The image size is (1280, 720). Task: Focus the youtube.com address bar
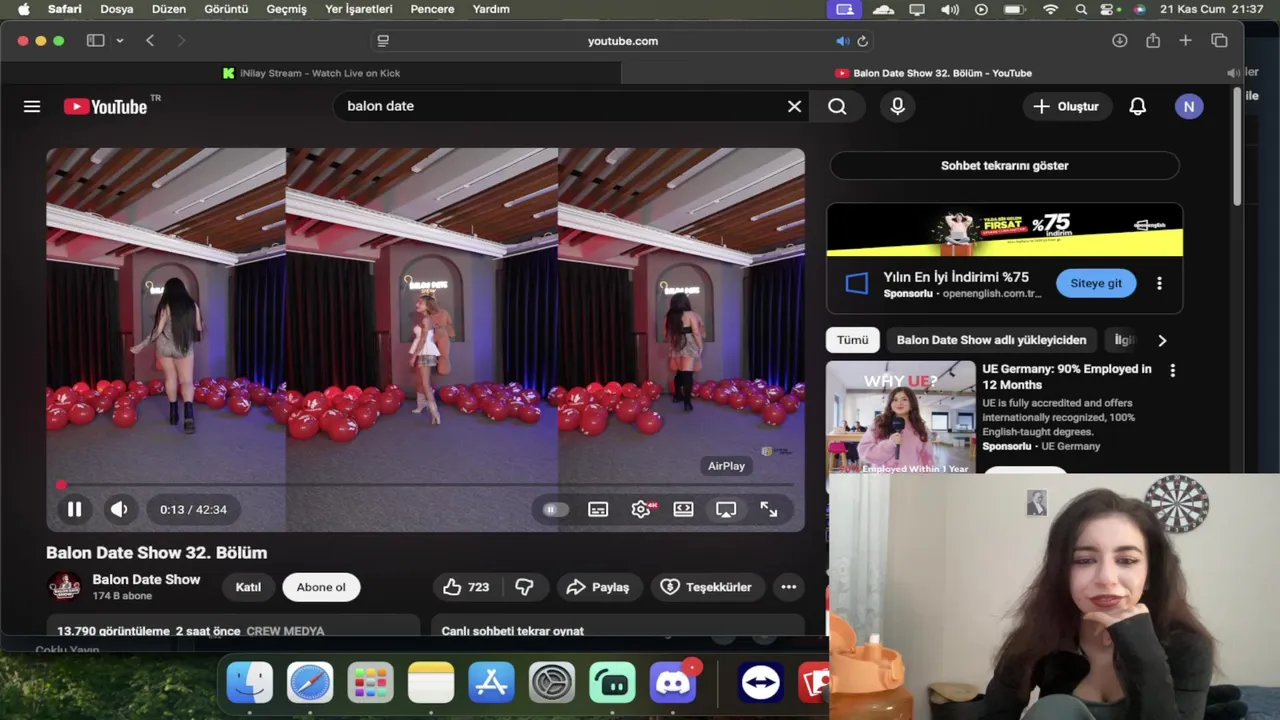[x=622, y=41]
